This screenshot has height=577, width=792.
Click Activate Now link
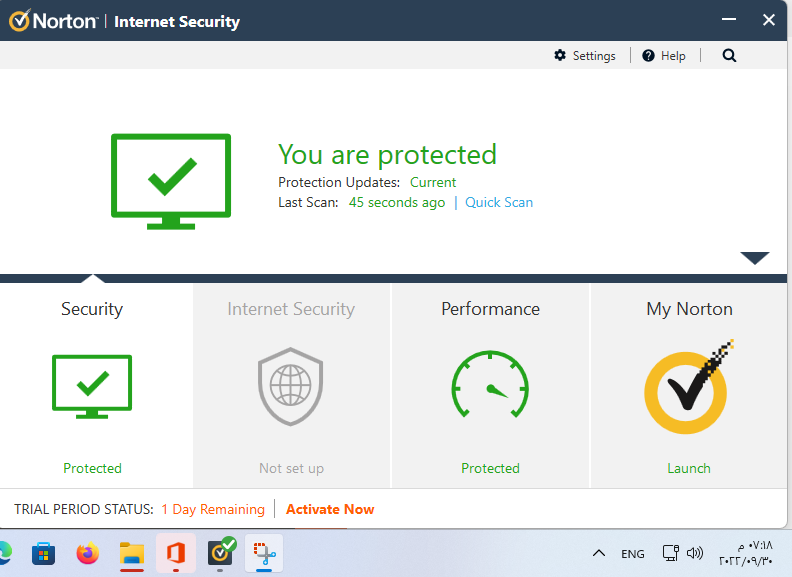pos(330,509)
